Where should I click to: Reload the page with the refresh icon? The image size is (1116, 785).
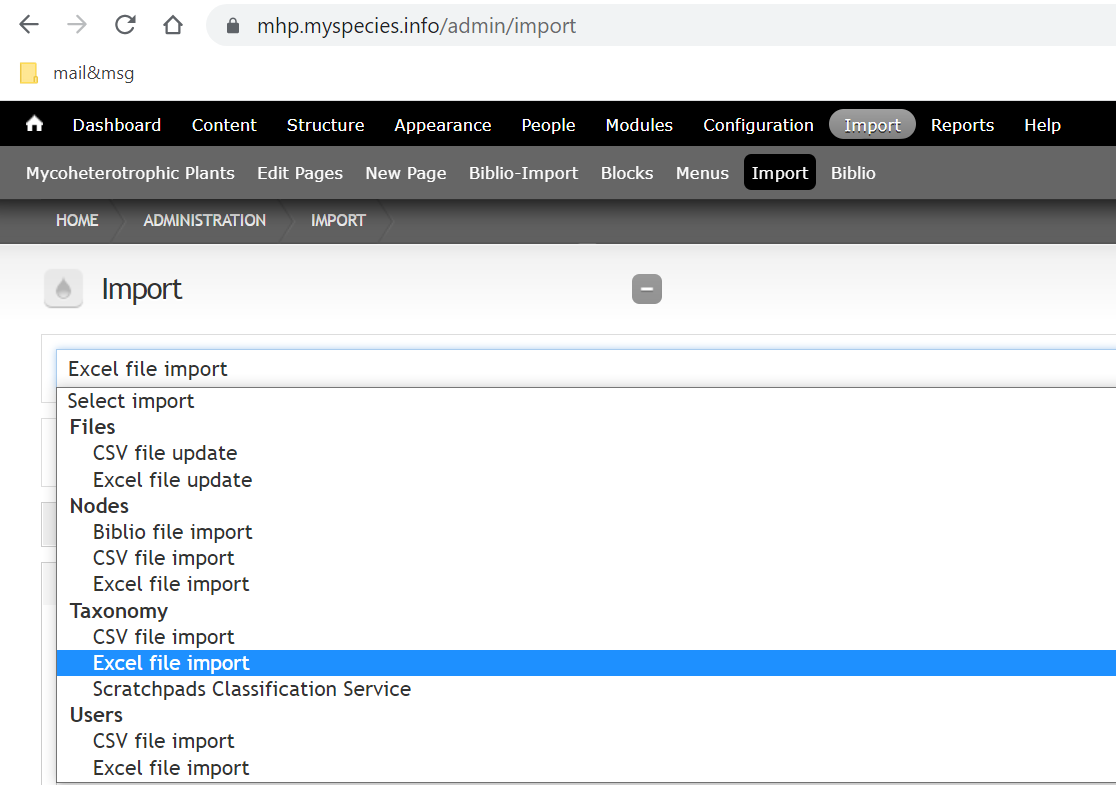(x=124, y=25)
